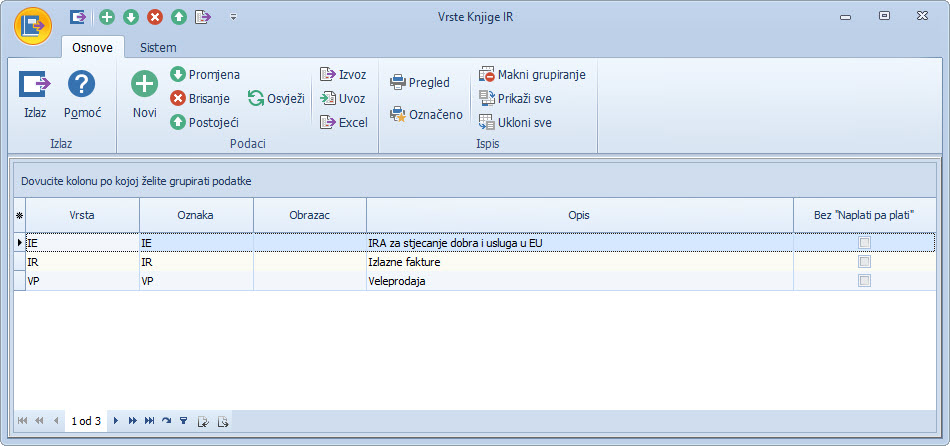This screenshot has width=950, height=446.
Task: Open Pregled print preview
Action: tap(420, 82)
